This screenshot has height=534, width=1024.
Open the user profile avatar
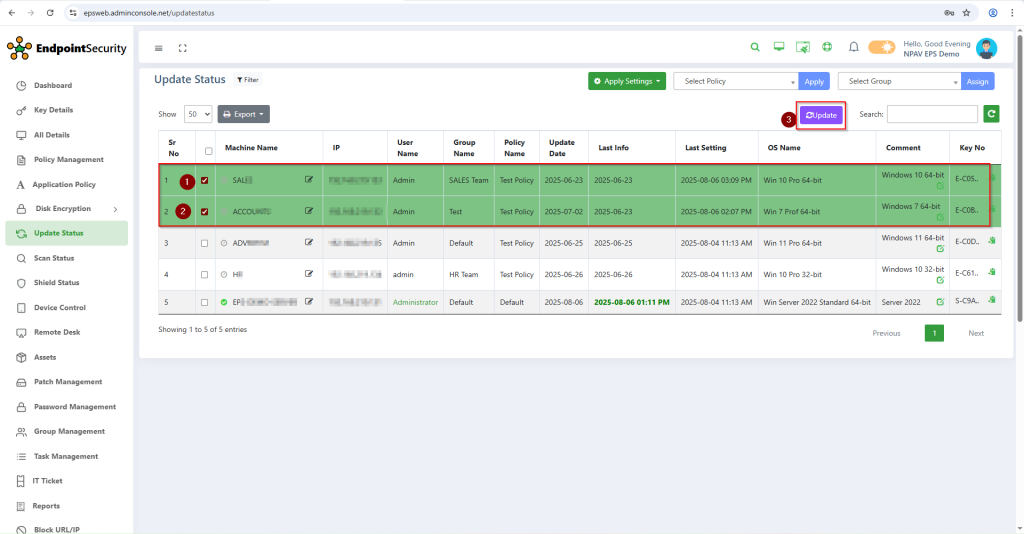click(x=986, y=48)
